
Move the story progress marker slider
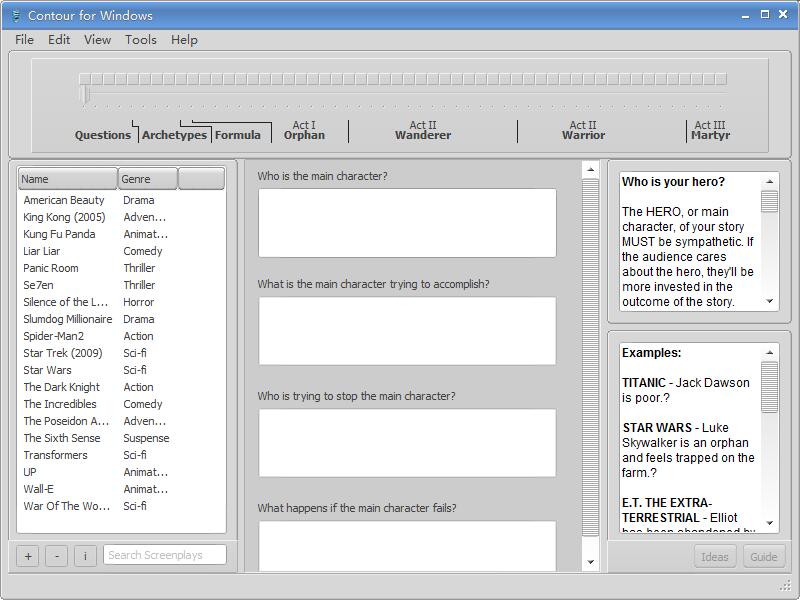(x=86, y=90)
